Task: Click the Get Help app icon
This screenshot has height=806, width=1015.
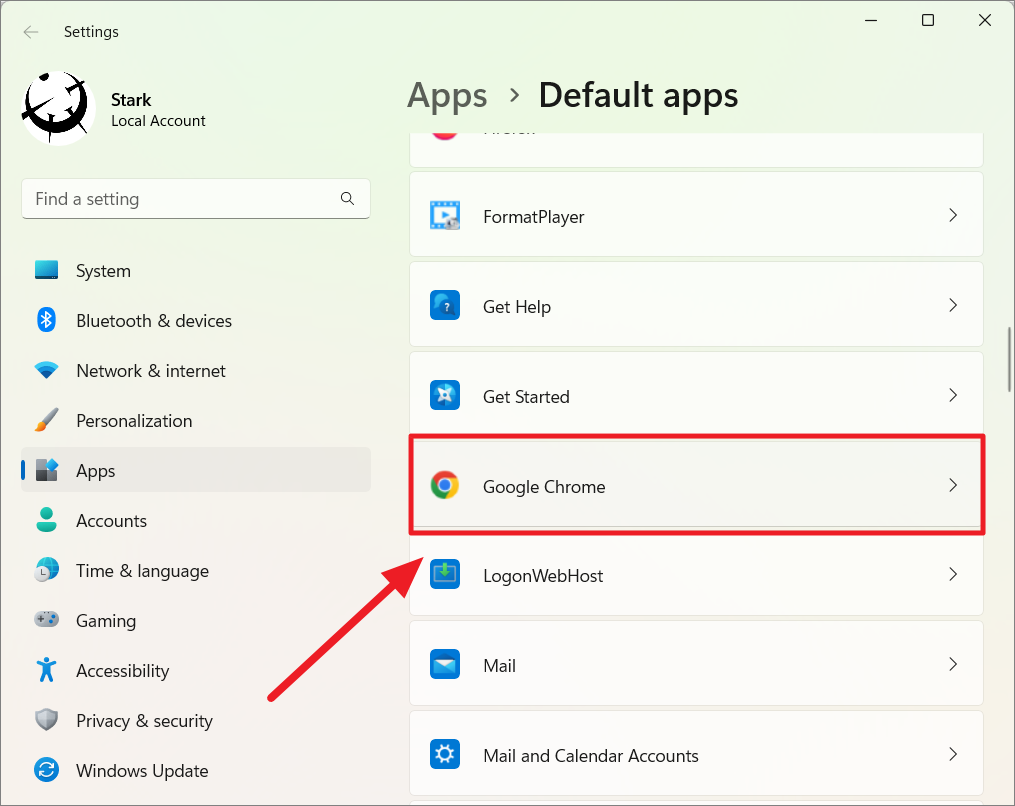Action: (x=445, y=305)
